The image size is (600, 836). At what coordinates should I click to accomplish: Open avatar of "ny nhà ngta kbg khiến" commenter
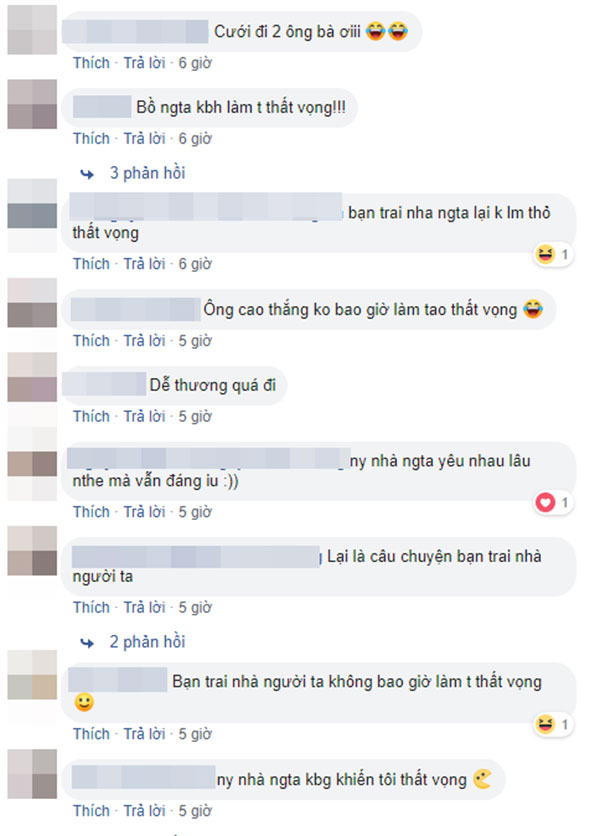point(32,774)
